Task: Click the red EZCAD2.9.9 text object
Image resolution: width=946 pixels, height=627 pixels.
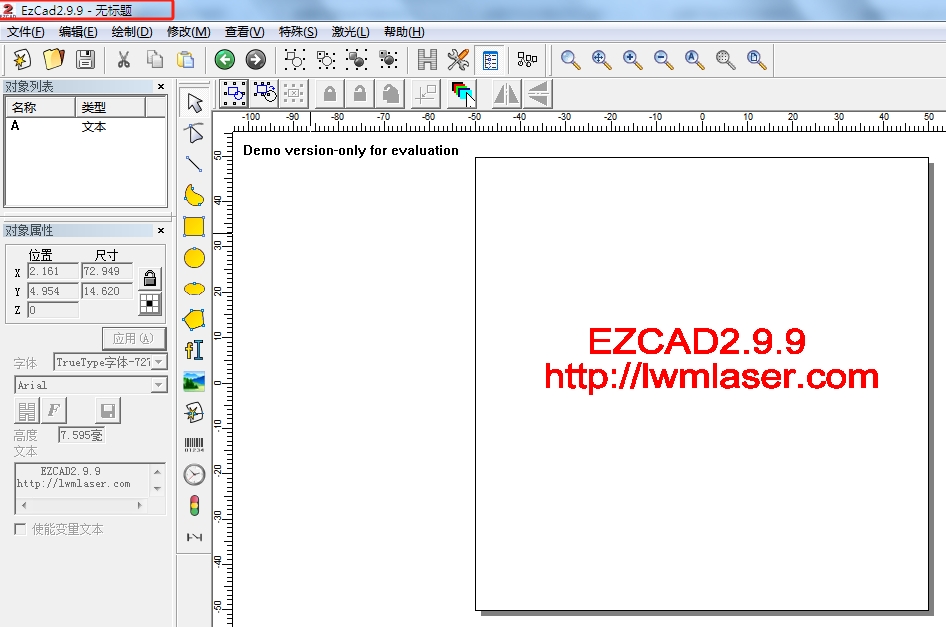Action: 711,358
